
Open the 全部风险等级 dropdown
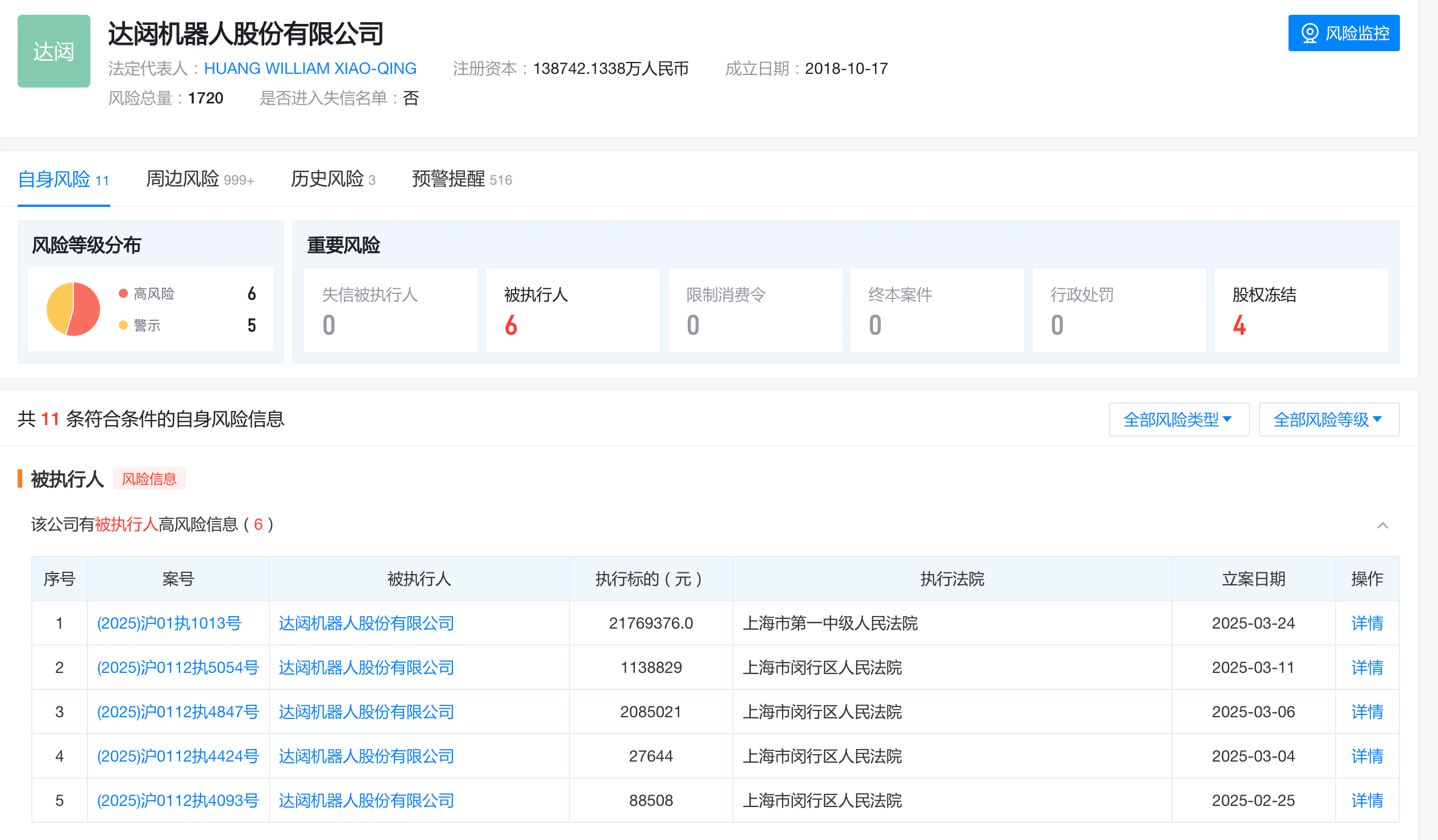coord(1328,419)
